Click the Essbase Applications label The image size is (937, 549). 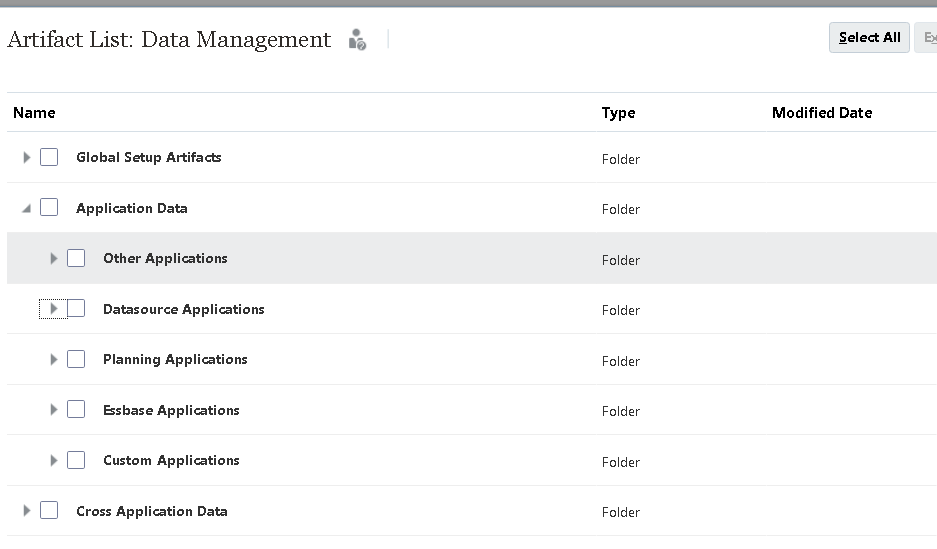[x=171, y=410]
